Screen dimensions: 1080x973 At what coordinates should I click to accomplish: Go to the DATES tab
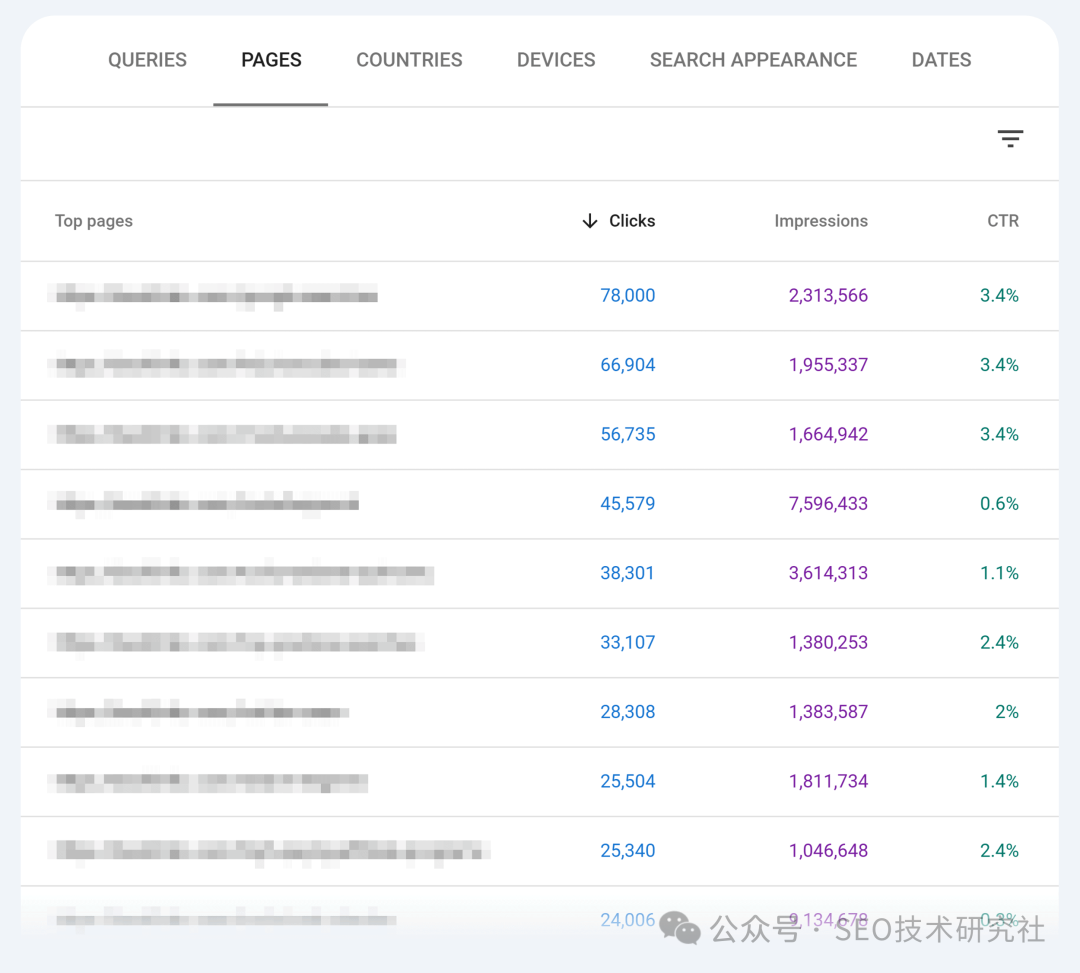click(x=941, y=60)
